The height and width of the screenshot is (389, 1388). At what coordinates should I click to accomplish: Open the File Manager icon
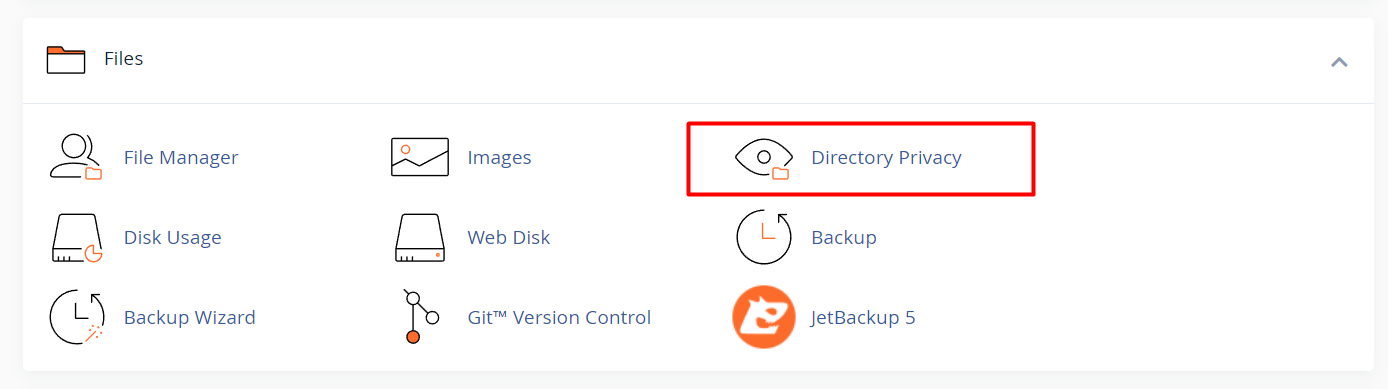click(77, 157)
